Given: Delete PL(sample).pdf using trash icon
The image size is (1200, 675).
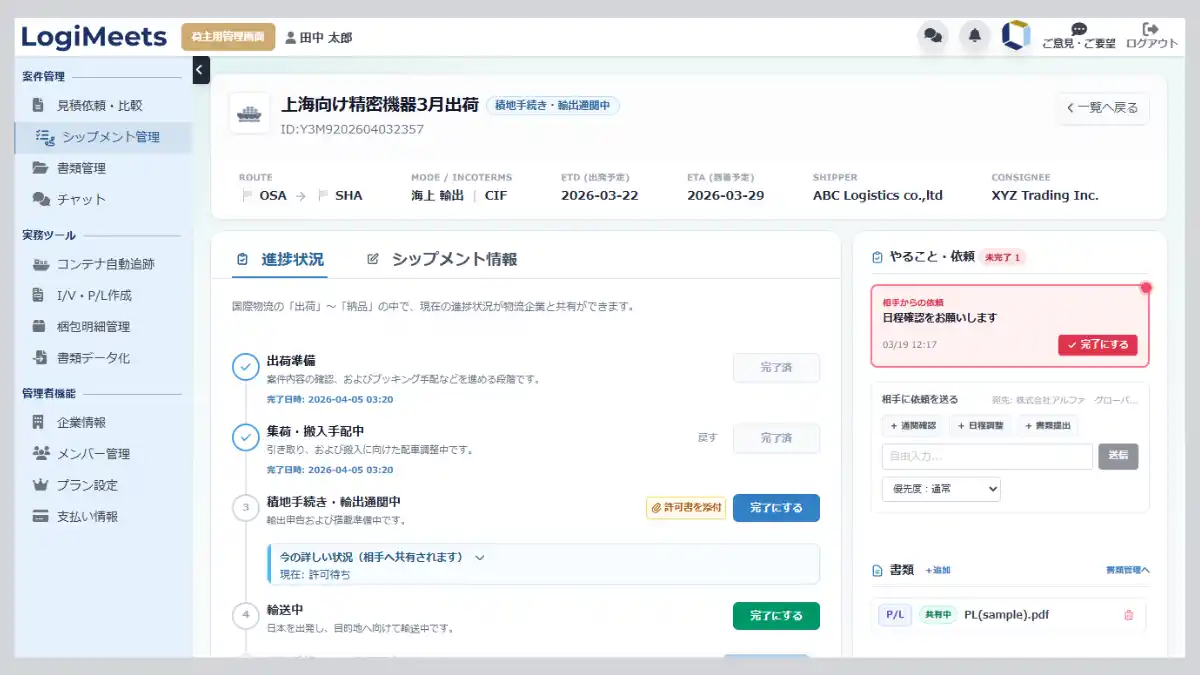Looking at the screenshot, I should (x=1129, y=615).
